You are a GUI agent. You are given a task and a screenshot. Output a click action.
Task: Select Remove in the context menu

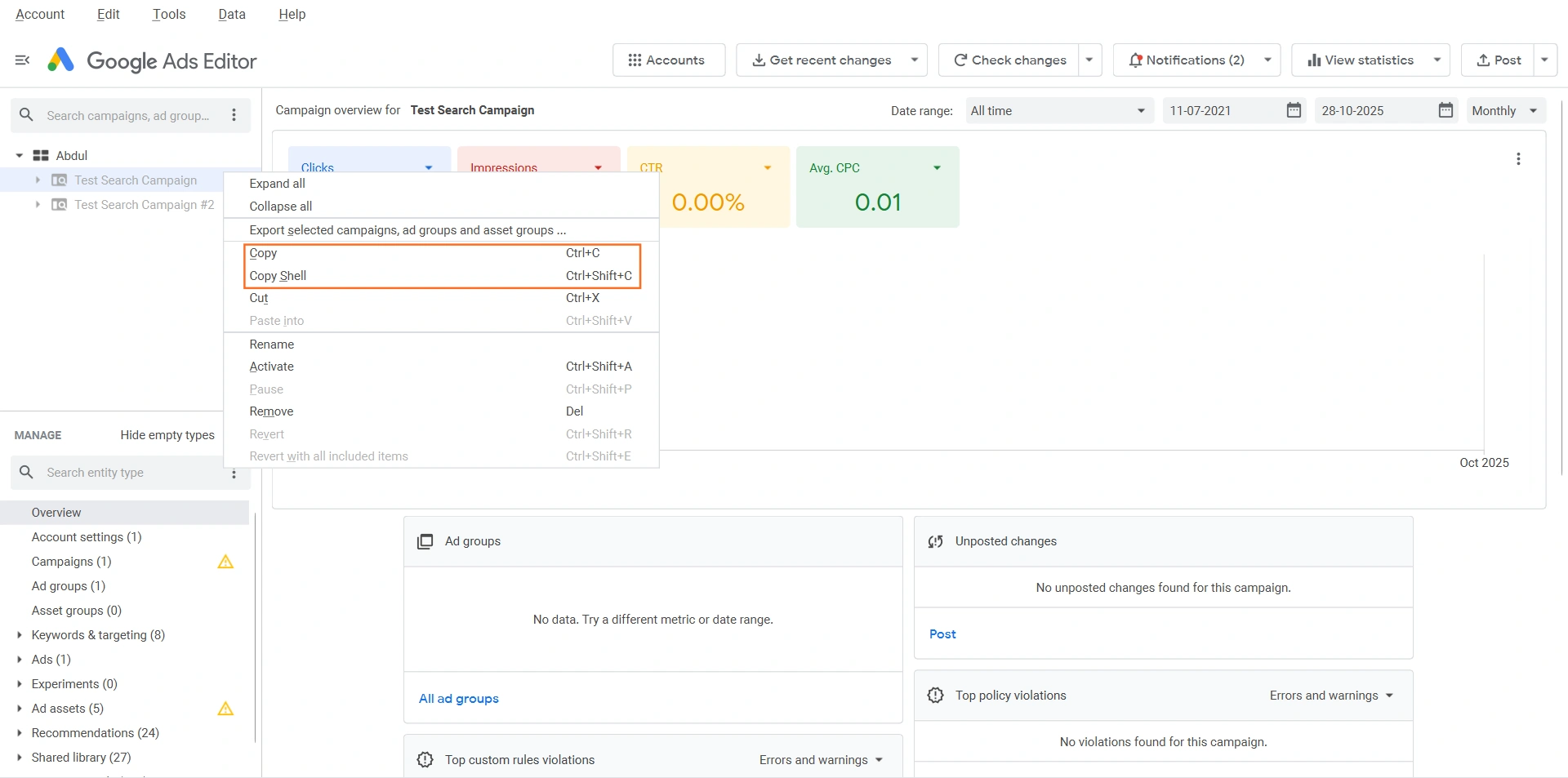click(x=442, y=411)
